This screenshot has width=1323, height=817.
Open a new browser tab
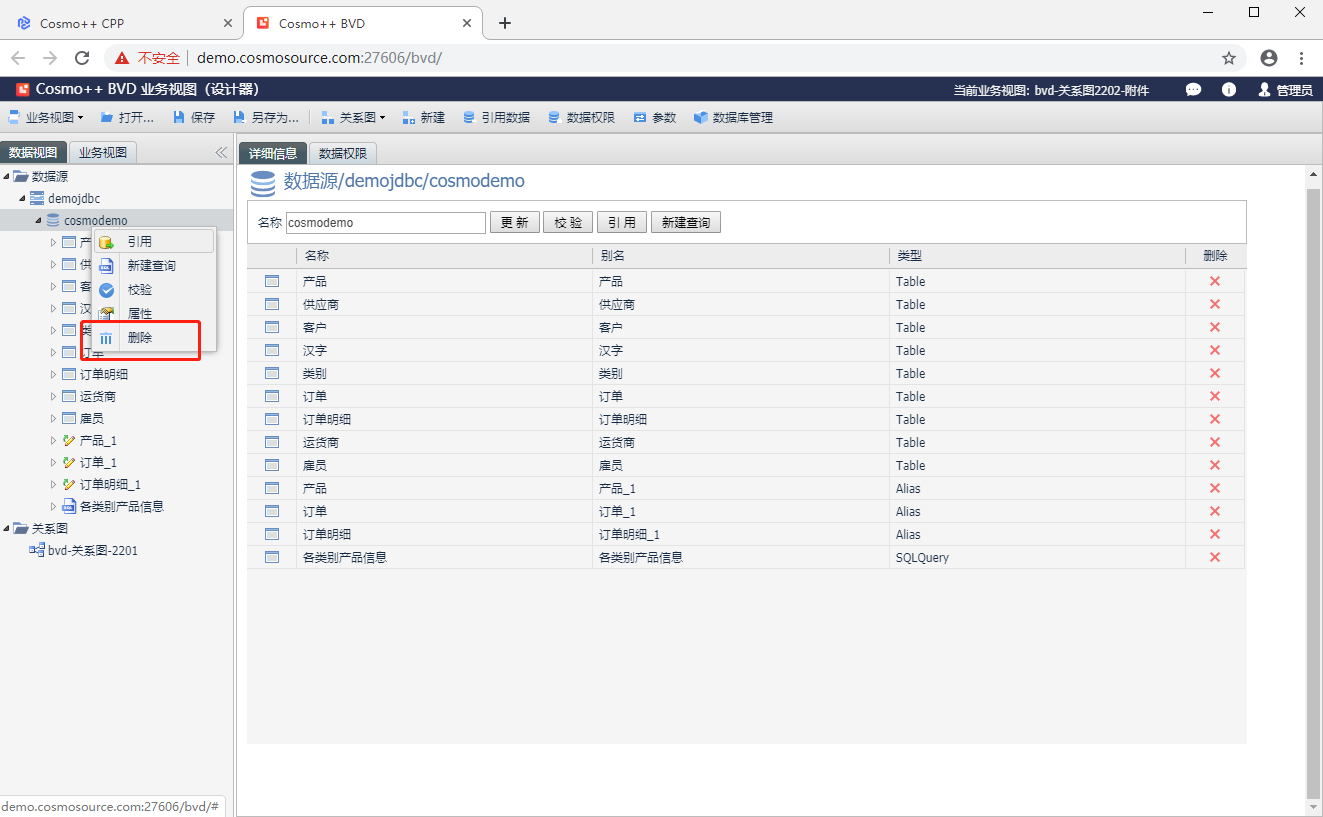click(505, 23)
